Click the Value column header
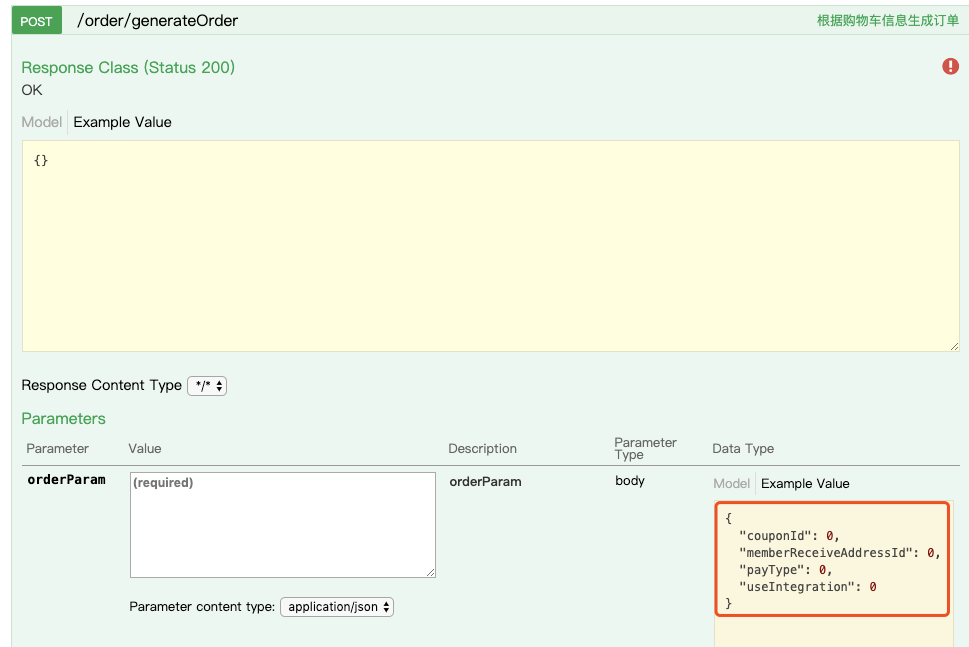Screen dimensions: 969x647 point(145,449)
